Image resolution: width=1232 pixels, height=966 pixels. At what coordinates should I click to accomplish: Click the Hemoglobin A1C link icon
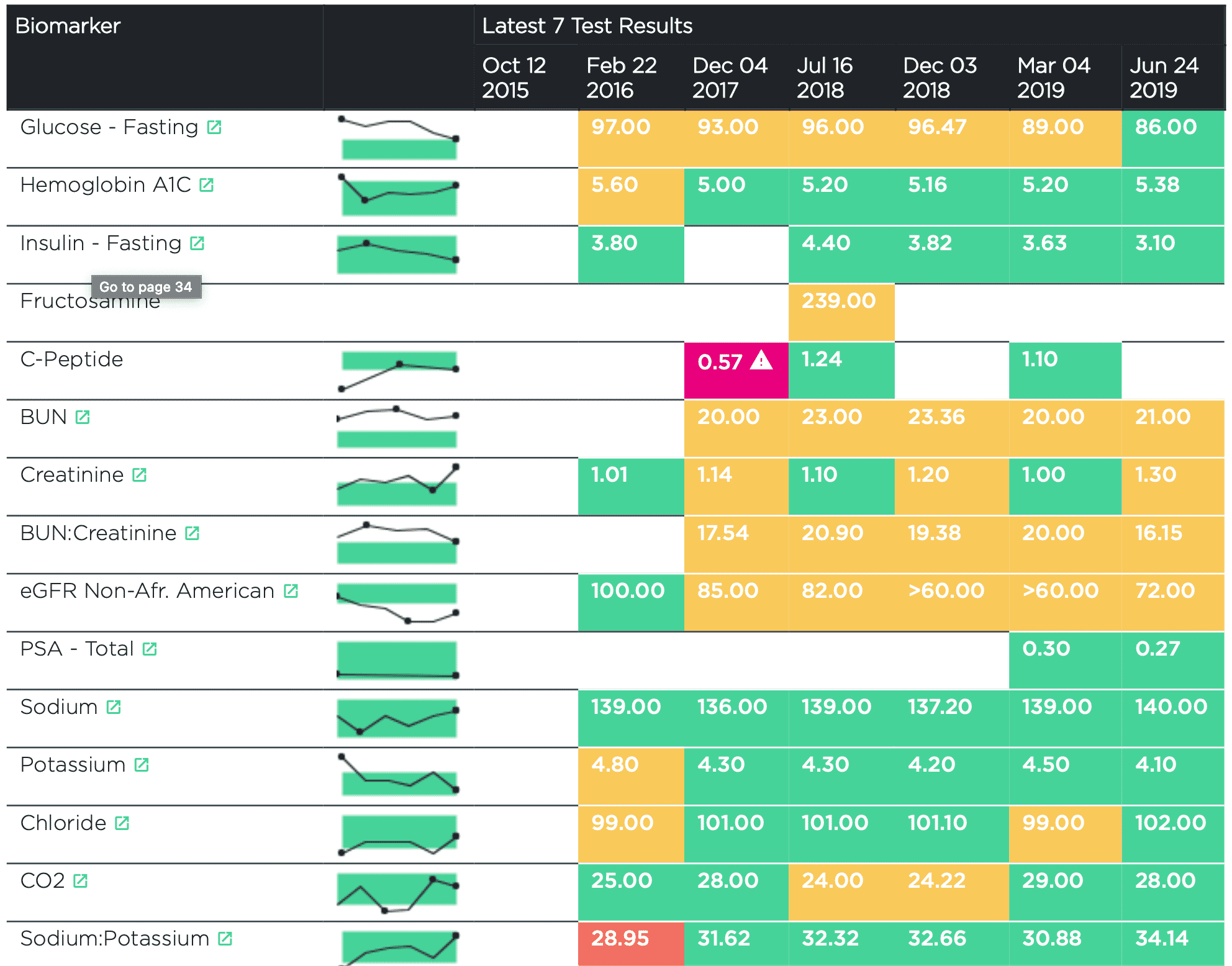click(206, 185)
